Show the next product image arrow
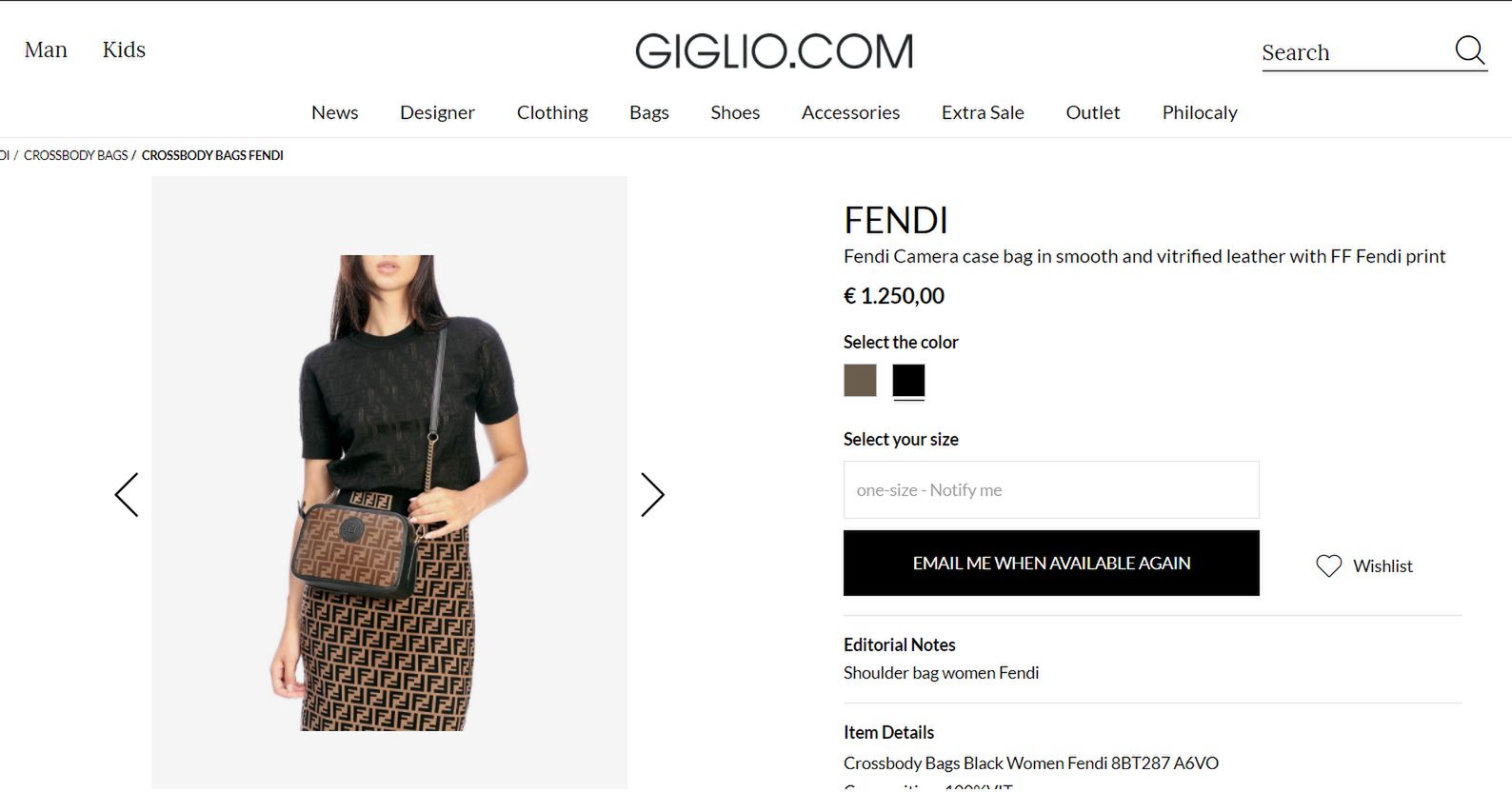1512x792 pixels. tap(652, 495)
